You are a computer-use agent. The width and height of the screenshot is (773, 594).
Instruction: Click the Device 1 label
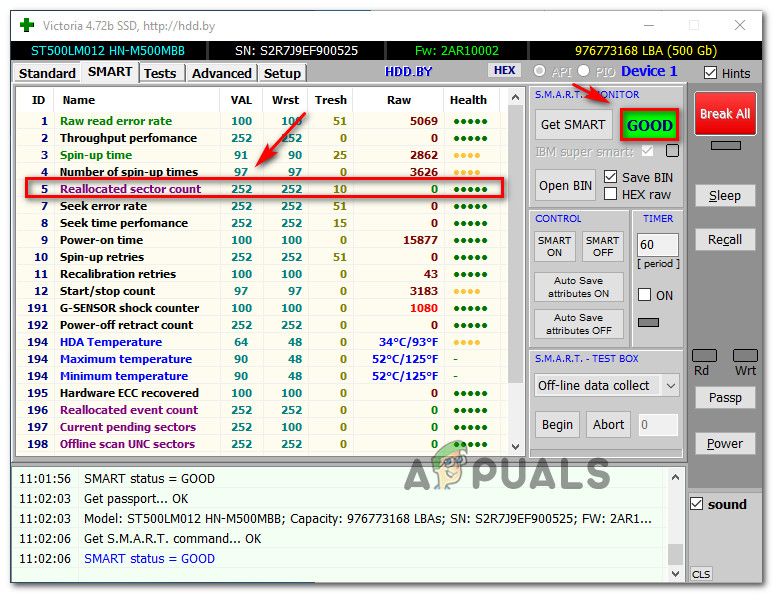(x=649, y=71)
